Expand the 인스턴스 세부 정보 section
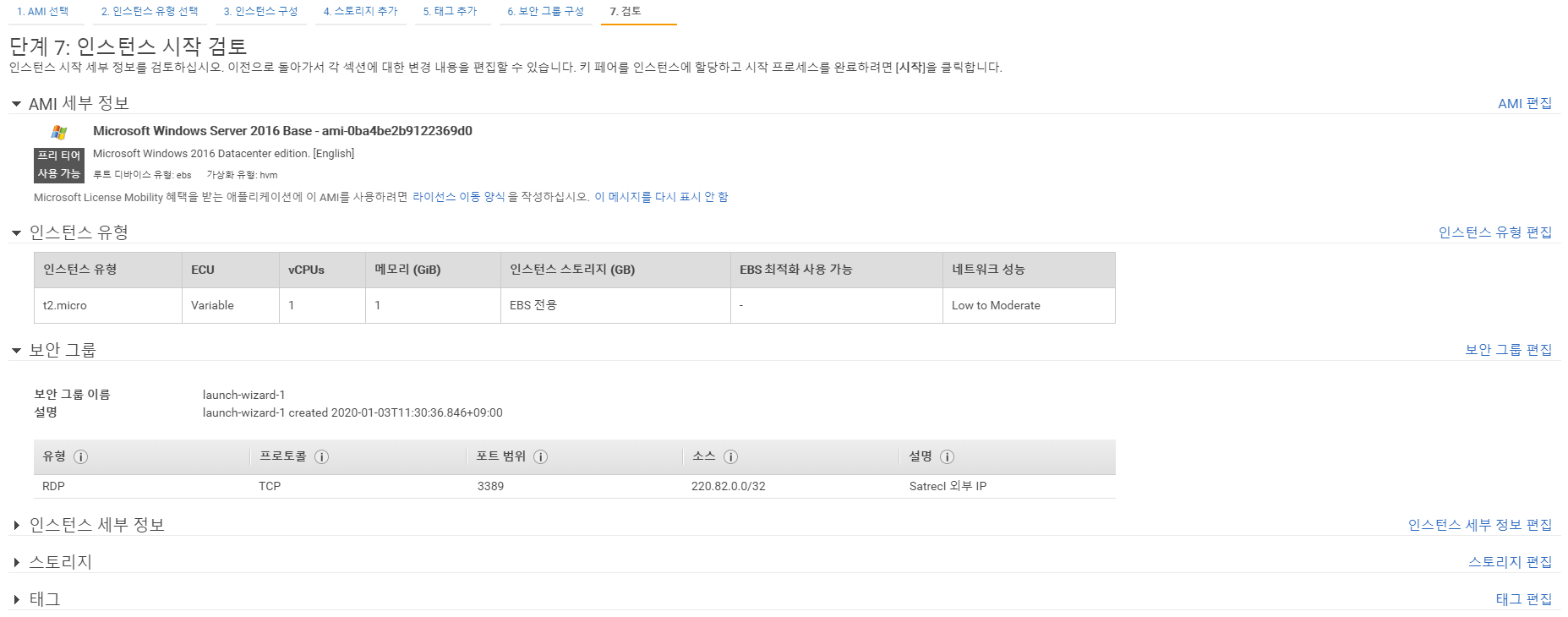 point(16,526)
